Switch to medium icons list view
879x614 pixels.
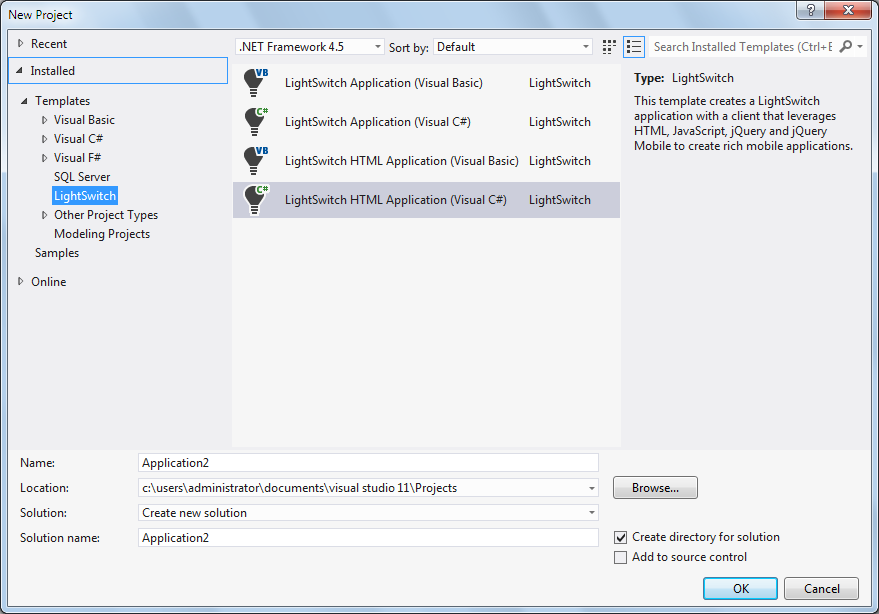[x=634, y=47]
